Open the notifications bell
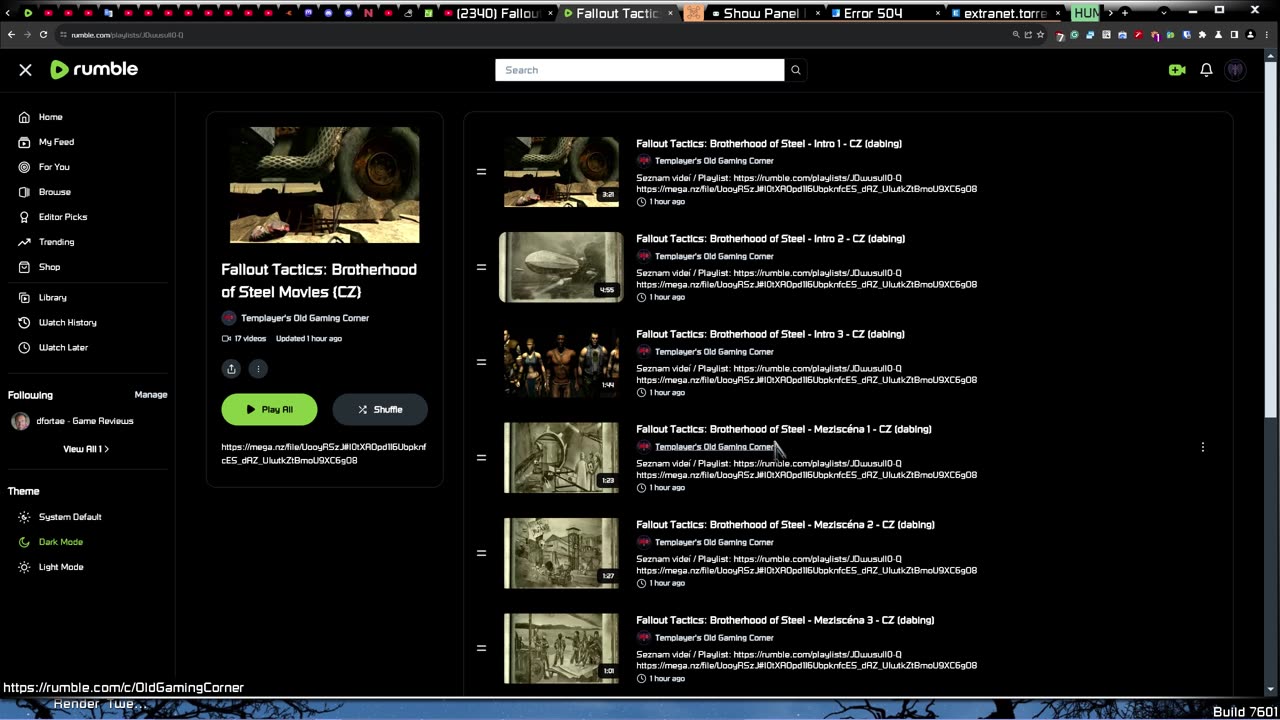 pos(1206,70)
